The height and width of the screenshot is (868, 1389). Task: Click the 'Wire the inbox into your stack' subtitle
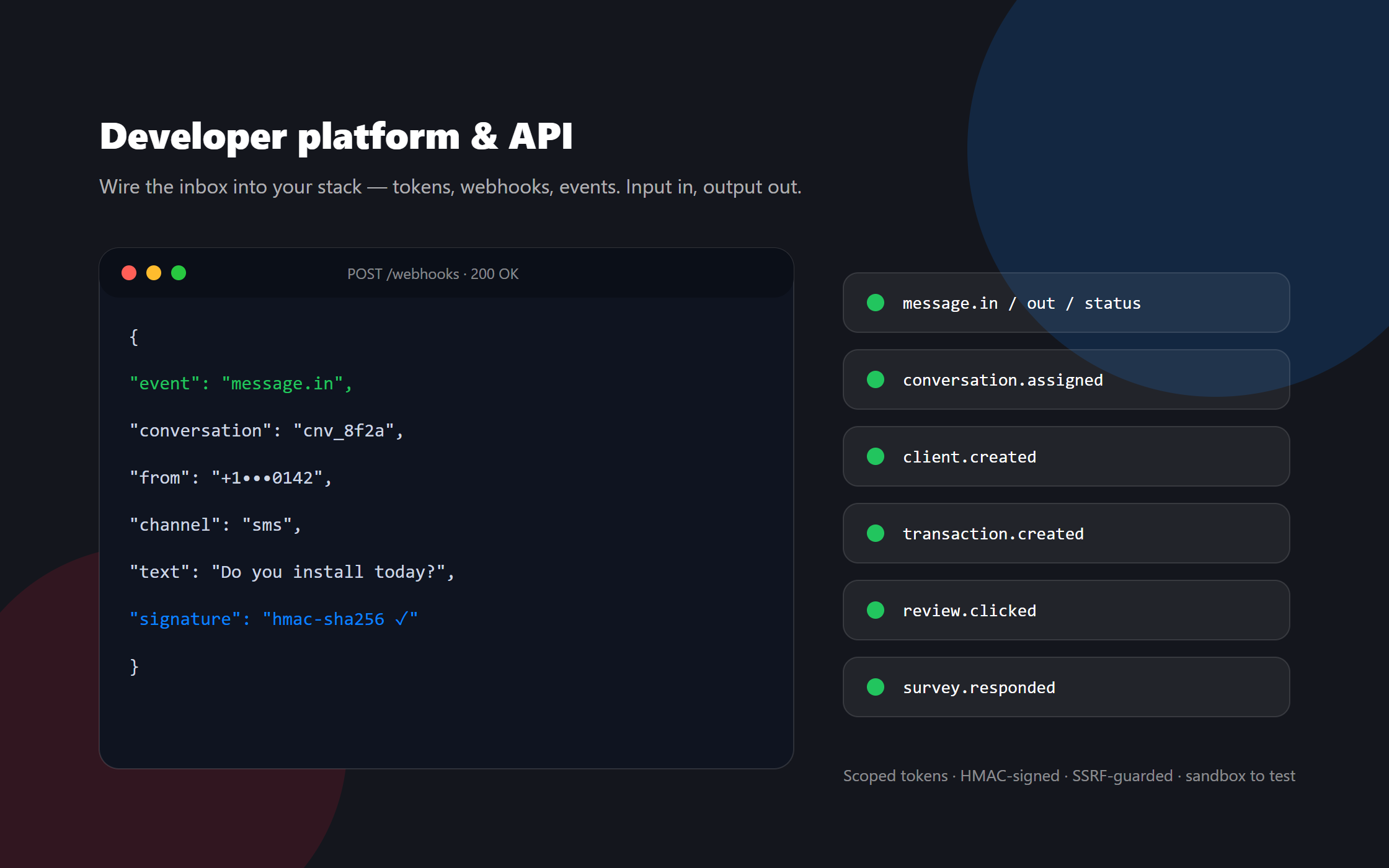point(450,187)
